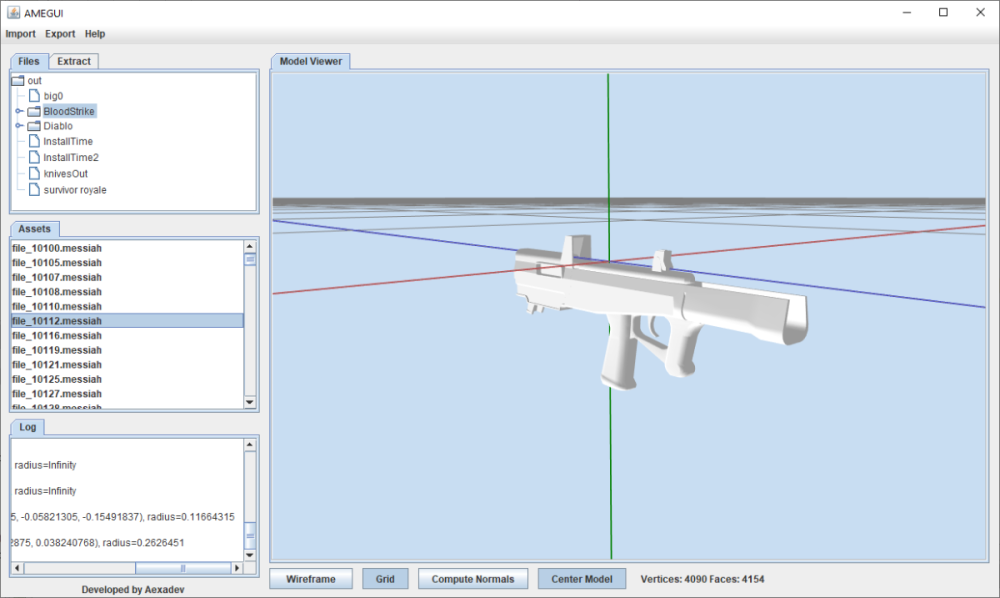Click the InstallTime file icon

[34, 142]
